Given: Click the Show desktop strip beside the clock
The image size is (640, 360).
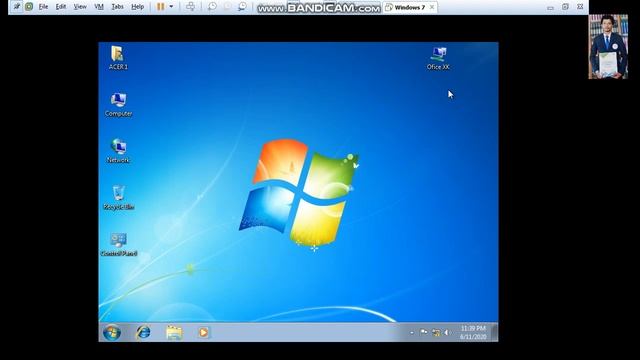Looking at the screenshot, I should [495, 333].
